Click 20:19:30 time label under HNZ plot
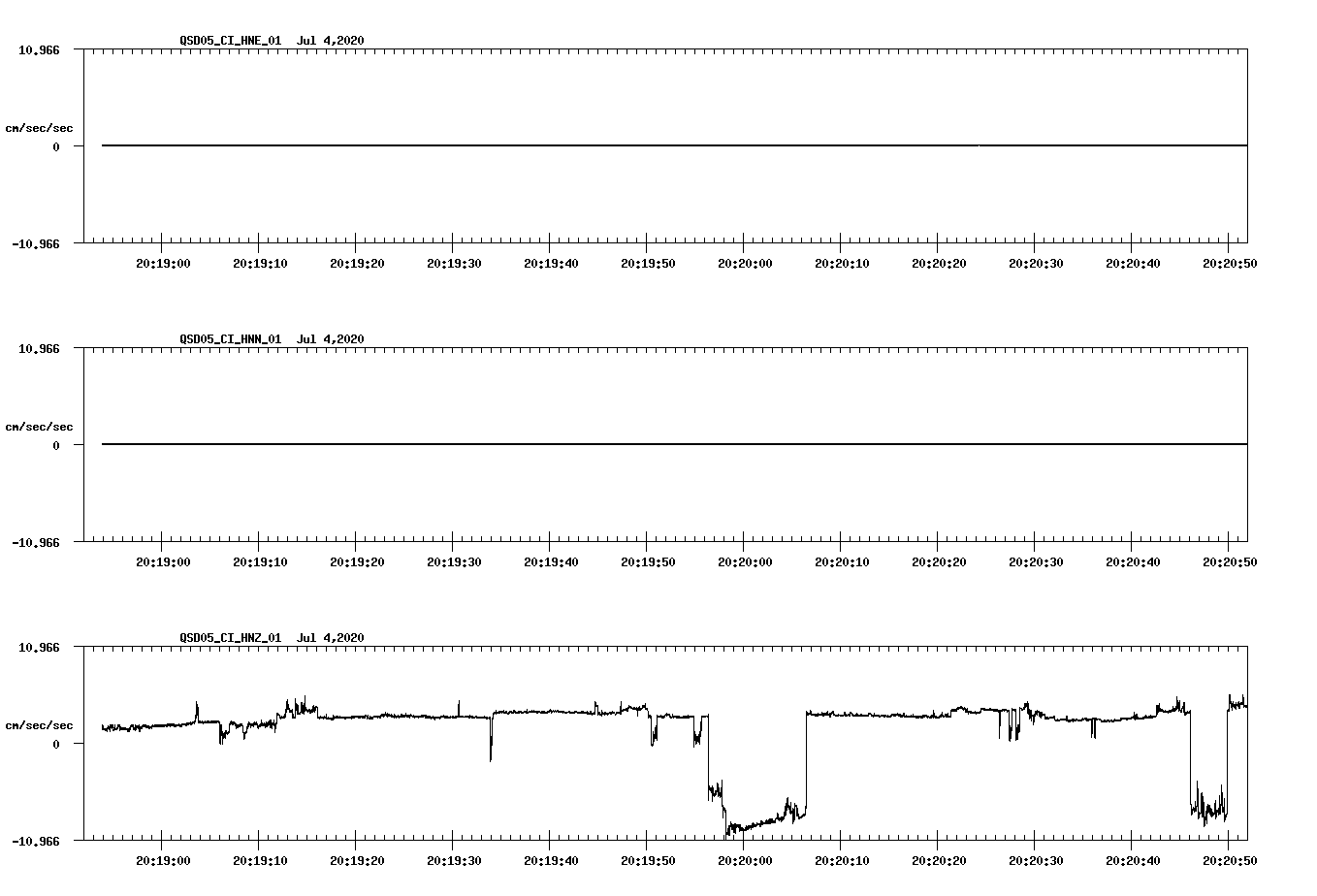This screenshot has height=896, width=1317. coord(453,860)
